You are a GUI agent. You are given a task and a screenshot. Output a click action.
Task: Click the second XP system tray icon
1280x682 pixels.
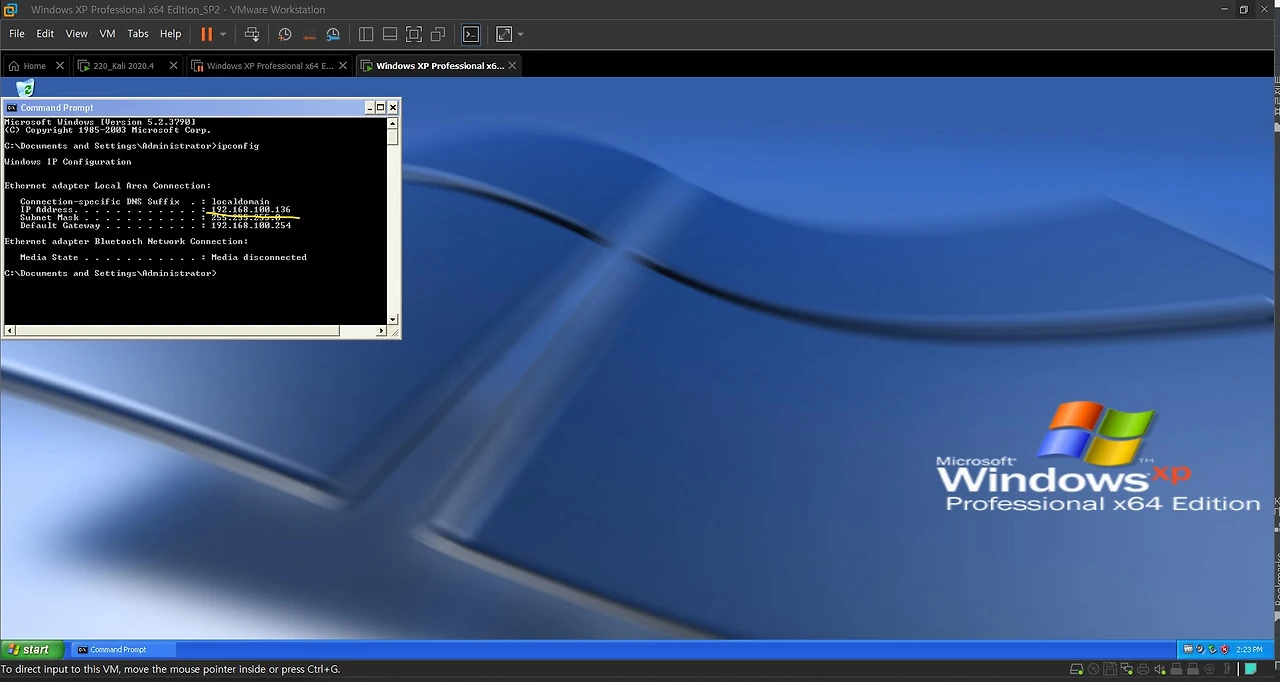coord(1200,649)
